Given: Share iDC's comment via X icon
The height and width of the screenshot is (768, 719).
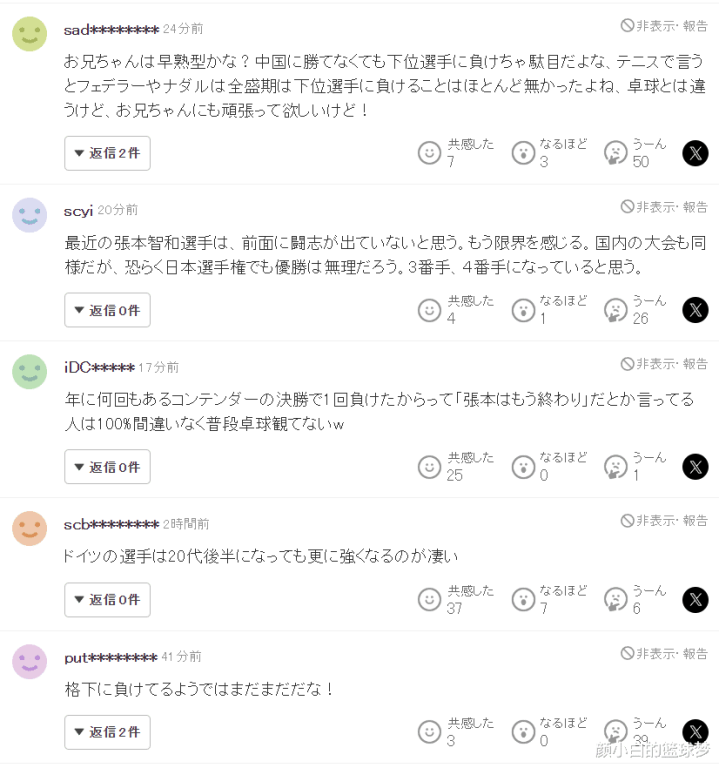Looking at the screenshot, I should [x=695, y=467].
